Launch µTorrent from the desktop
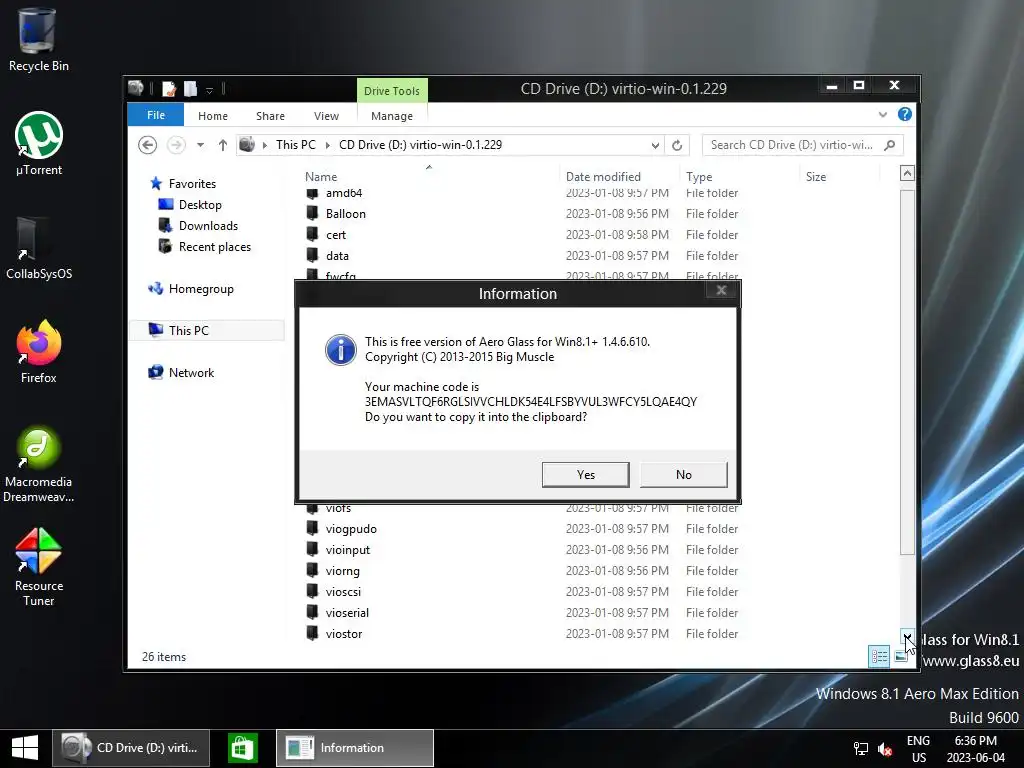 click(39, 144)
